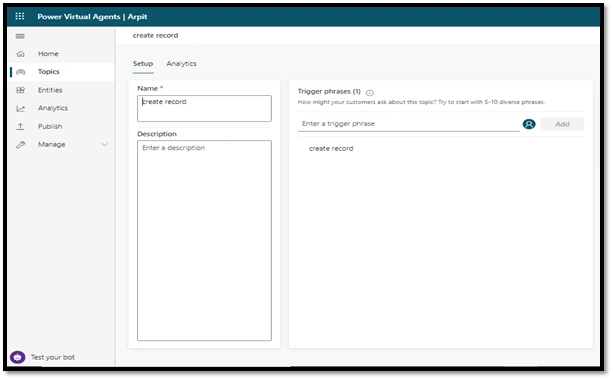The image size is (613, 380).
Task: Focus the Name input field
Action: pos(204,108)
